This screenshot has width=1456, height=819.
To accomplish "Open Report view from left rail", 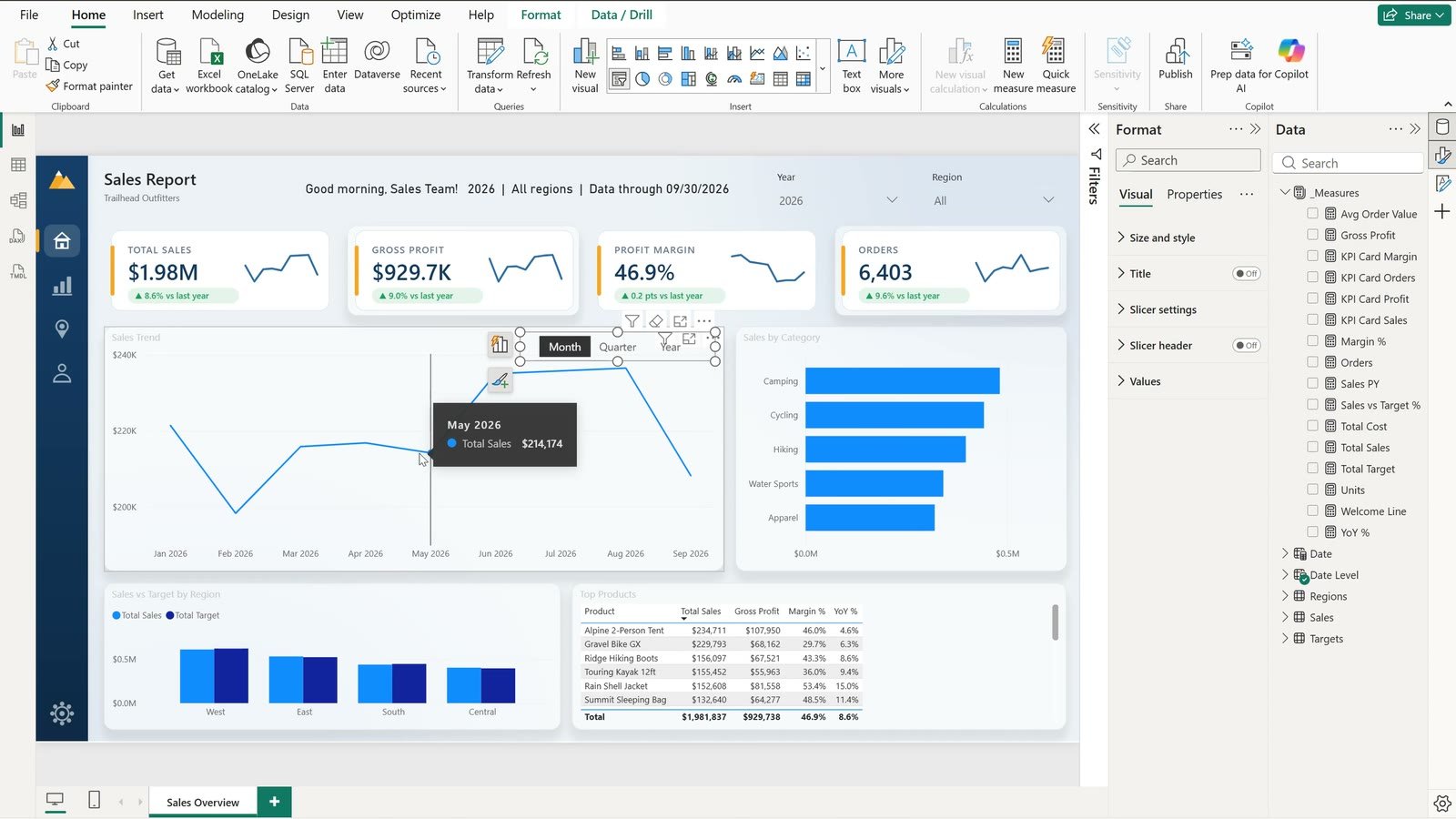I will click(17, 130).
